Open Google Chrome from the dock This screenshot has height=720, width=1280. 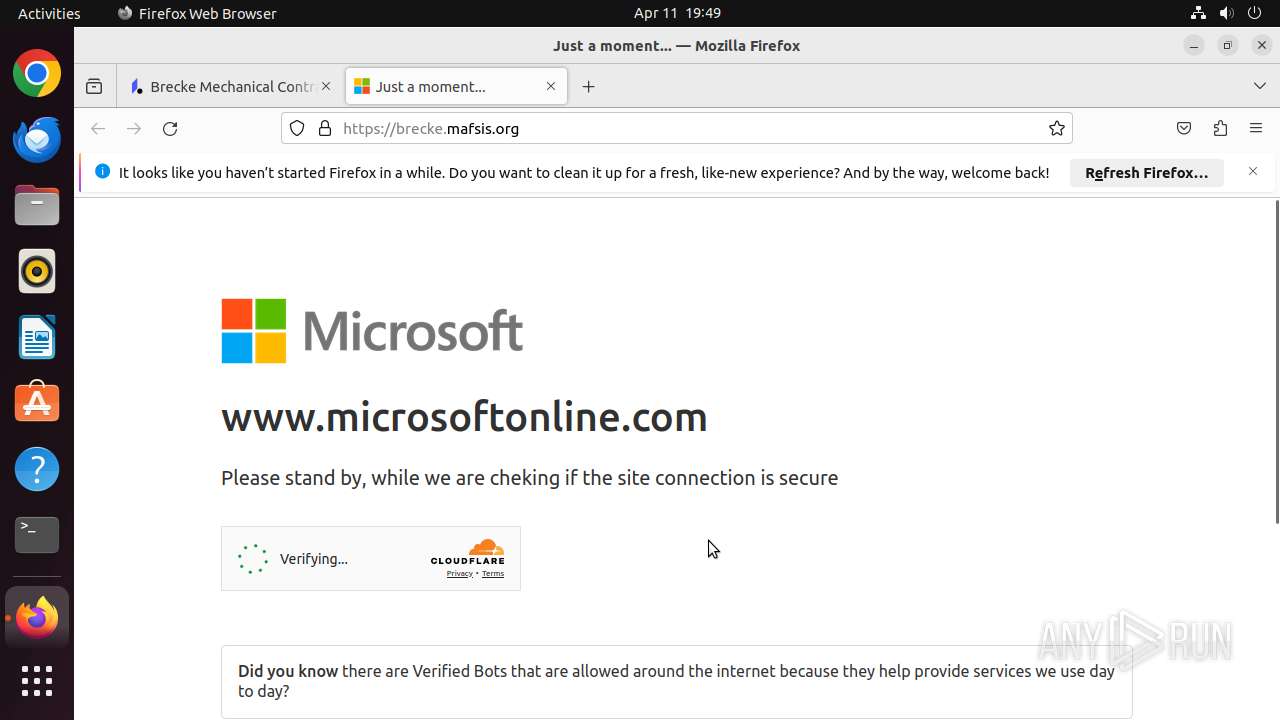(x=37, y=74)
